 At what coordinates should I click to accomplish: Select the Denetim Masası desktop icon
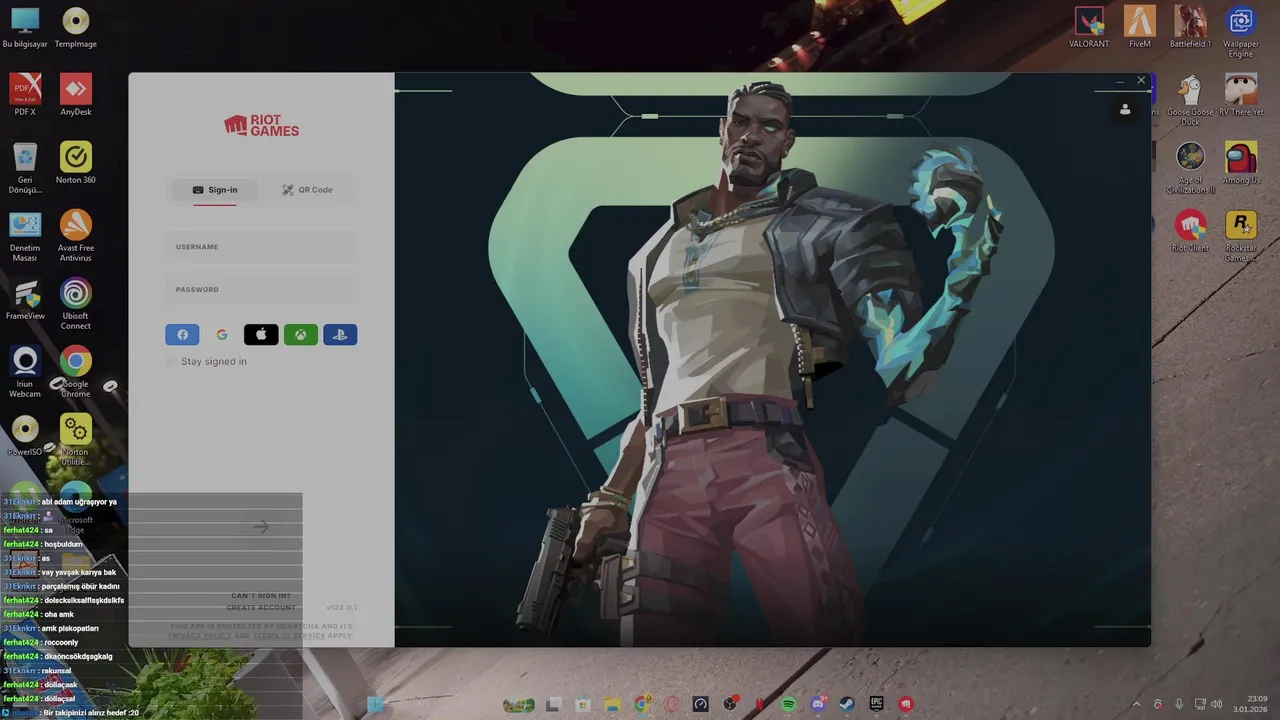[x=25, y=235]
